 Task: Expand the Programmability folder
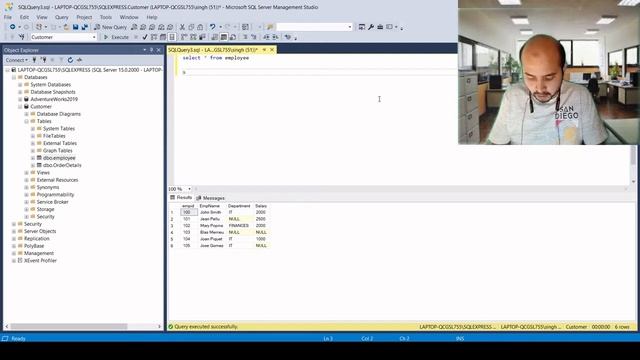tap(27, 195)
